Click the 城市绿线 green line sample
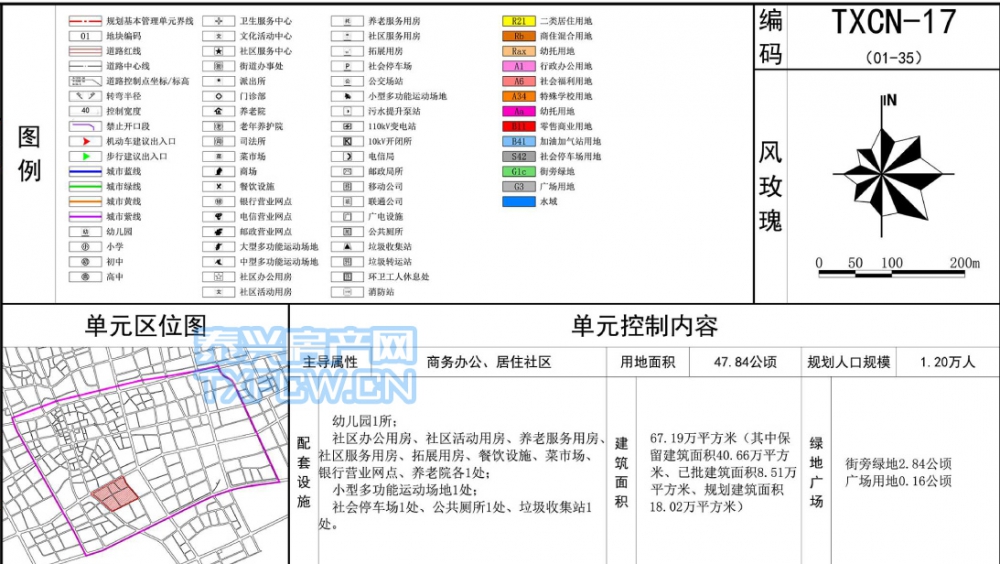The height and width of the screenshot is (564, 1000). point(85,186)
